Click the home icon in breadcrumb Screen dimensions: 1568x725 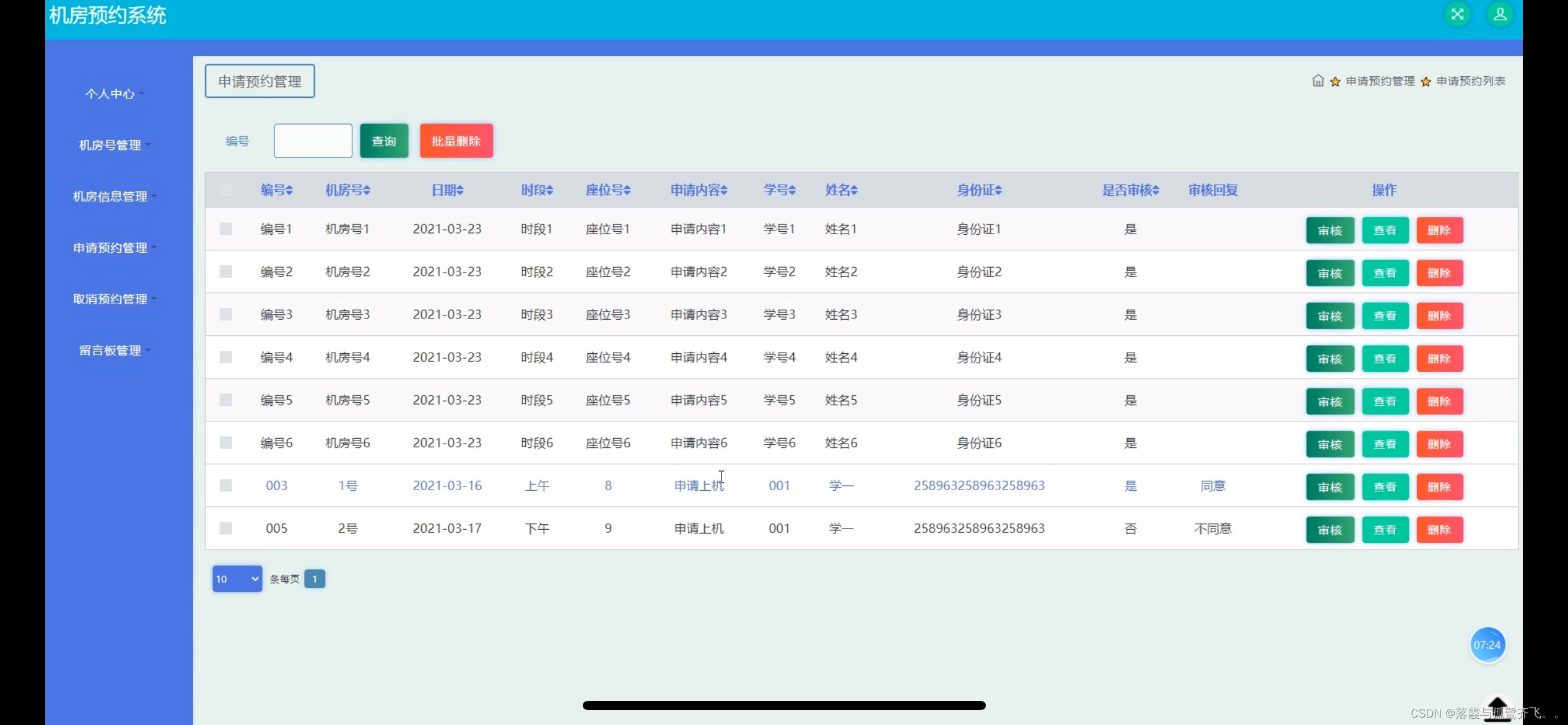pos(1318,81)
